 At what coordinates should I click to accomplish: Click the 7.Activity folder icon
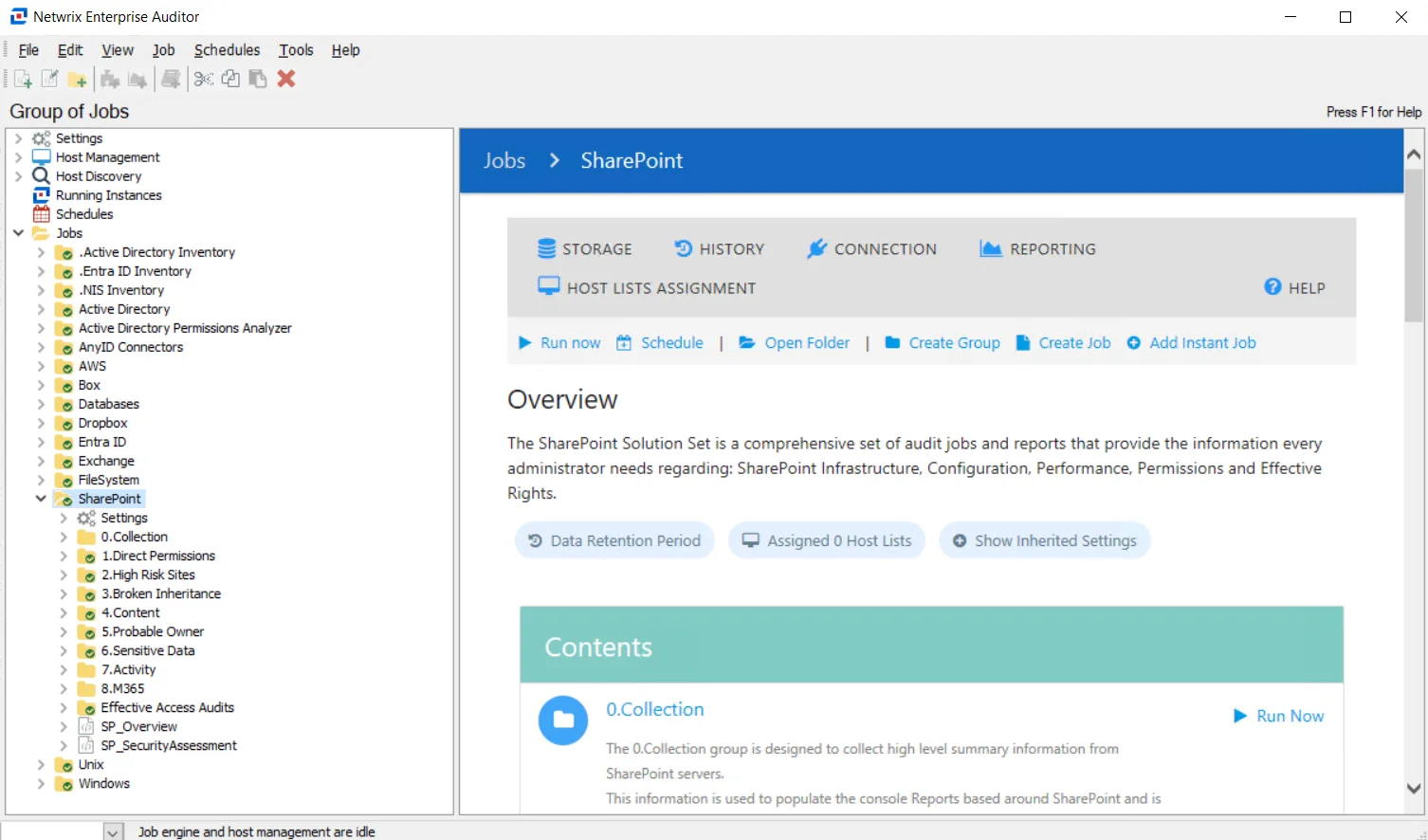coord(86,669)
